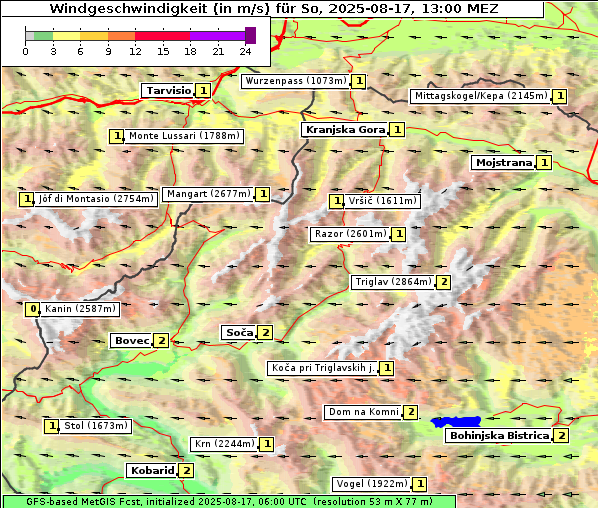Screen dimensions: 598x508
Task: Click the blue Bohinj lake shape
Action: 456,422
